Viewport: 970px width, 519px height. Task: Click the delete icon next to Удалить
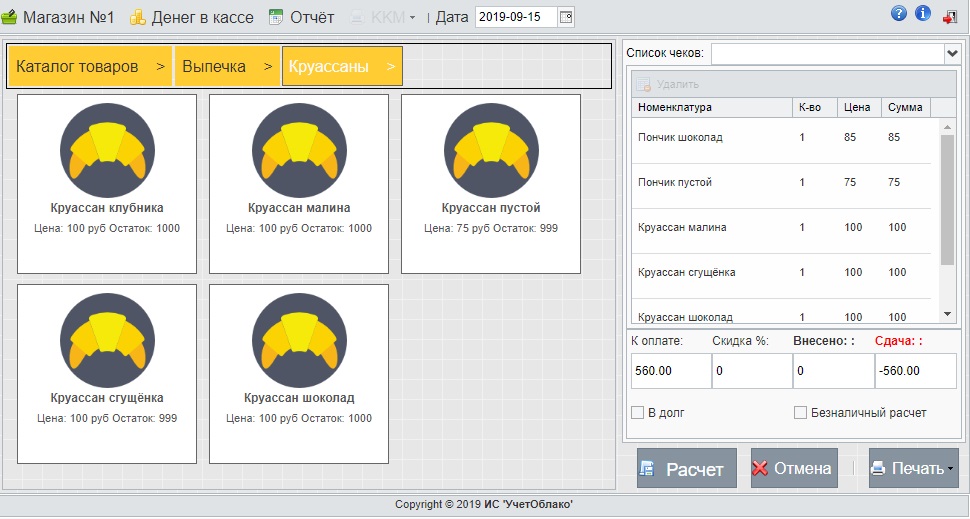click(x=643, y=84)
